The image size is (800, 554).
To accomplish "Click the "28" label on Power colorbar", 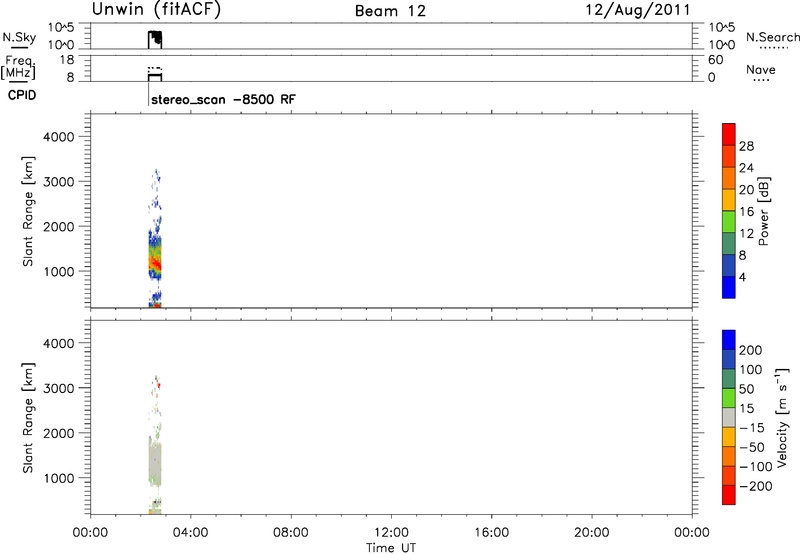I will pos(746,146).
